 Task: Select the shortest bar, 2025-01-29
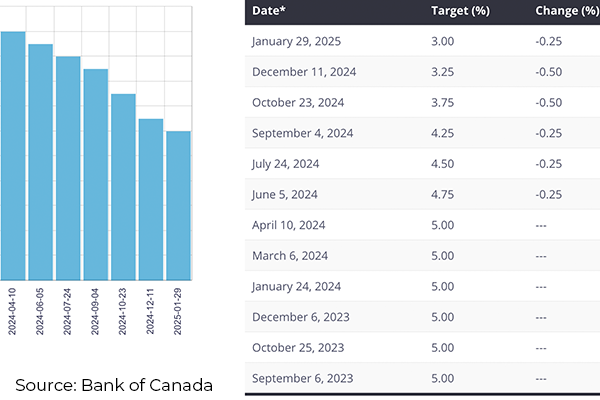click(x=178, y=205)
